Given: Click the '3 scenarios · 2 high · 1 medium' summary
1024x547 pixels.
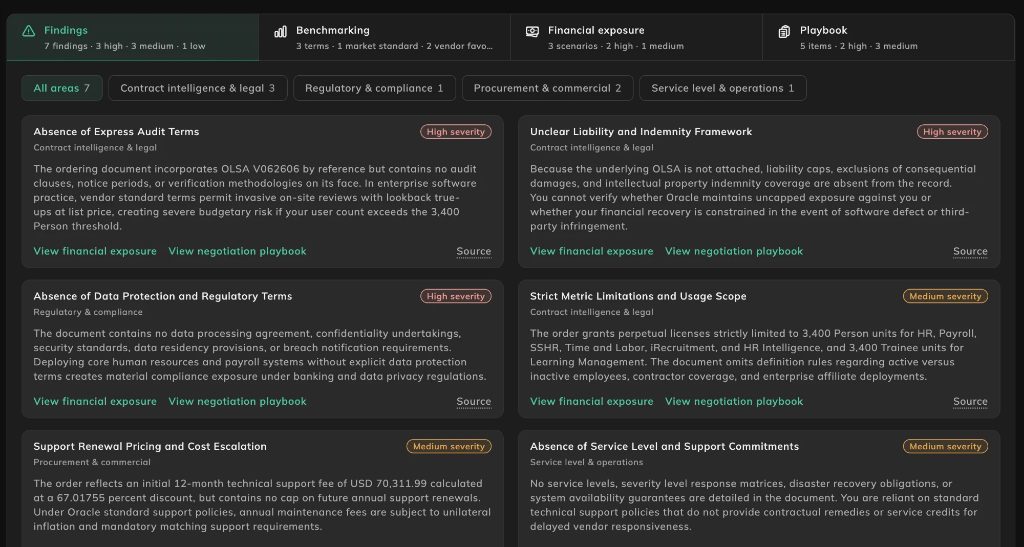Looking at the screenshot, I should coord(616,46).
